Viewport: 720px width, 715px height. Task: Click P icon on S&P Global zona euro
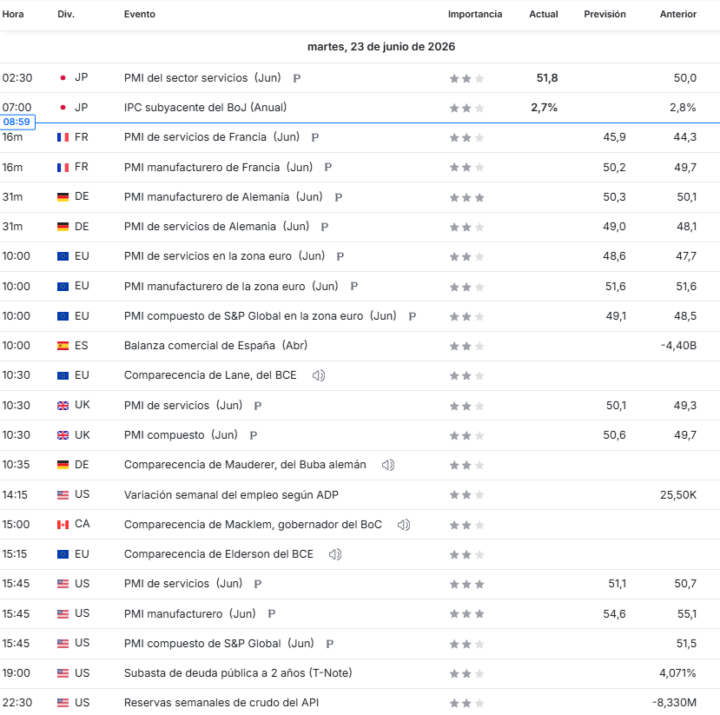point(412,316)
